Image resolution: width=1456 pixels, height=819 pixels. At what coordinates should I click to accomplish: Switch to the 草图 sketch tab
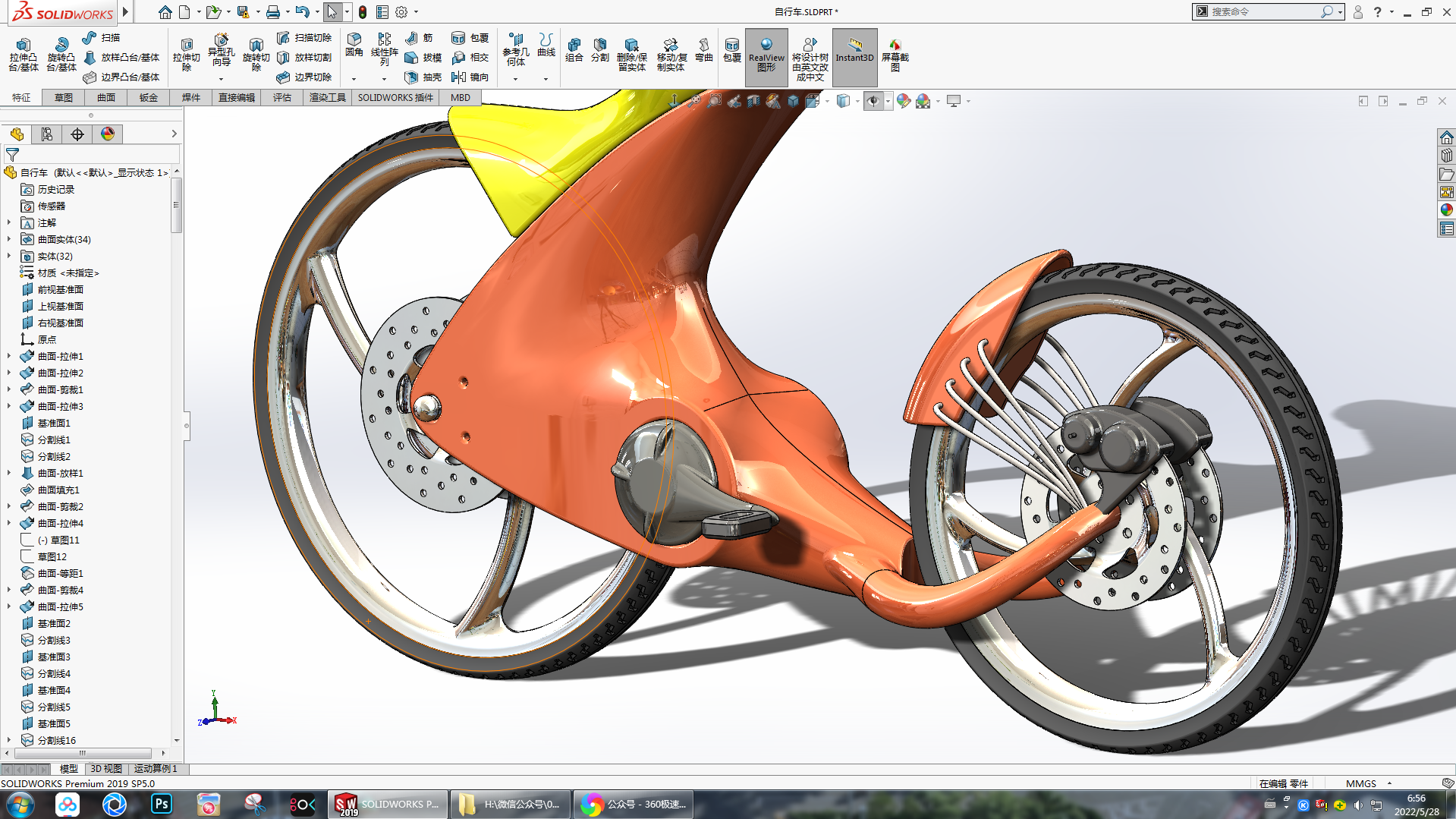pos(64,98)
